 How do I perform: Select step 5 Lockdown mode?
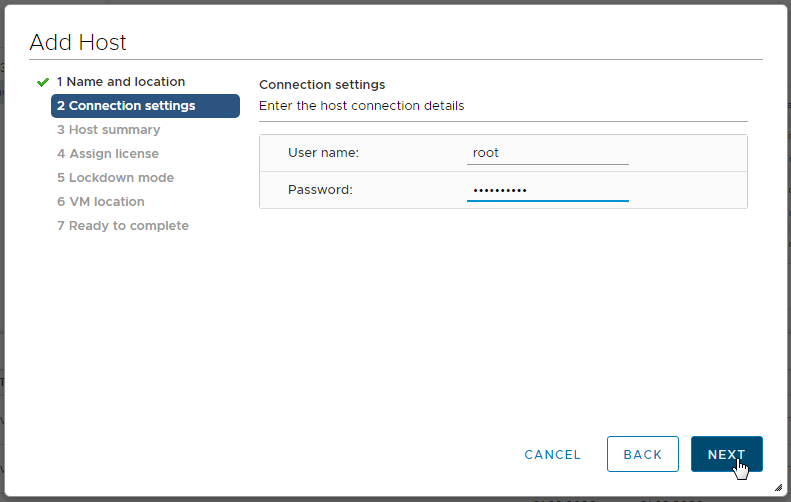pos(115,178)
